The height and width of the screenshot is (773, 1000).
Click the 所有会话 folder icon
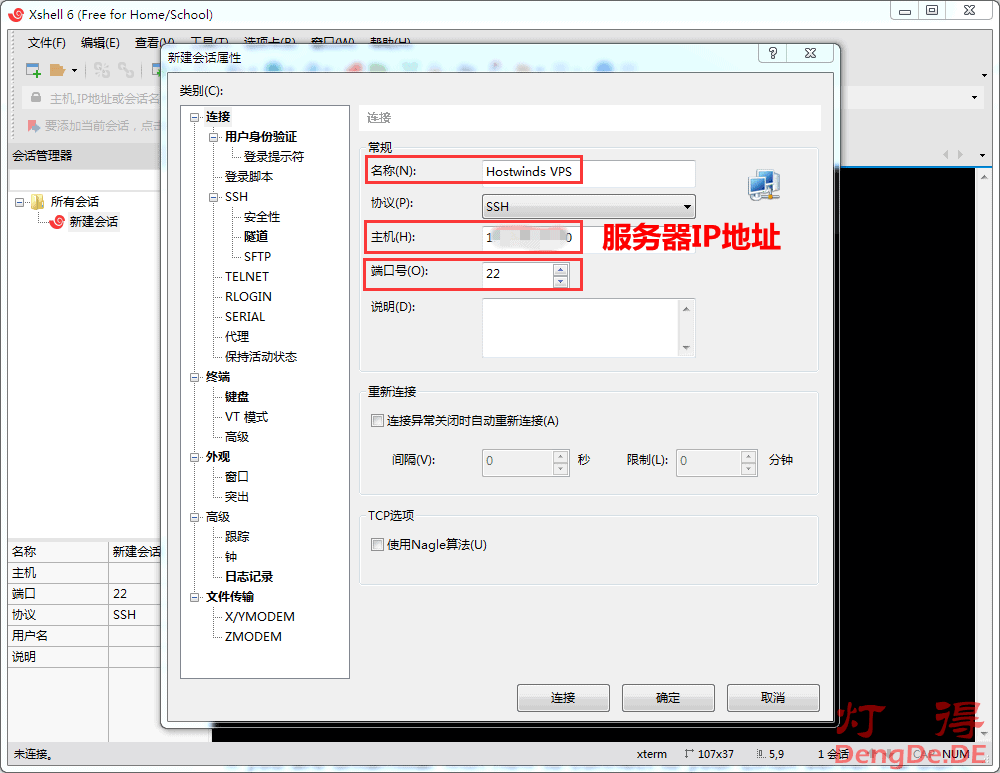click(38, 202)
